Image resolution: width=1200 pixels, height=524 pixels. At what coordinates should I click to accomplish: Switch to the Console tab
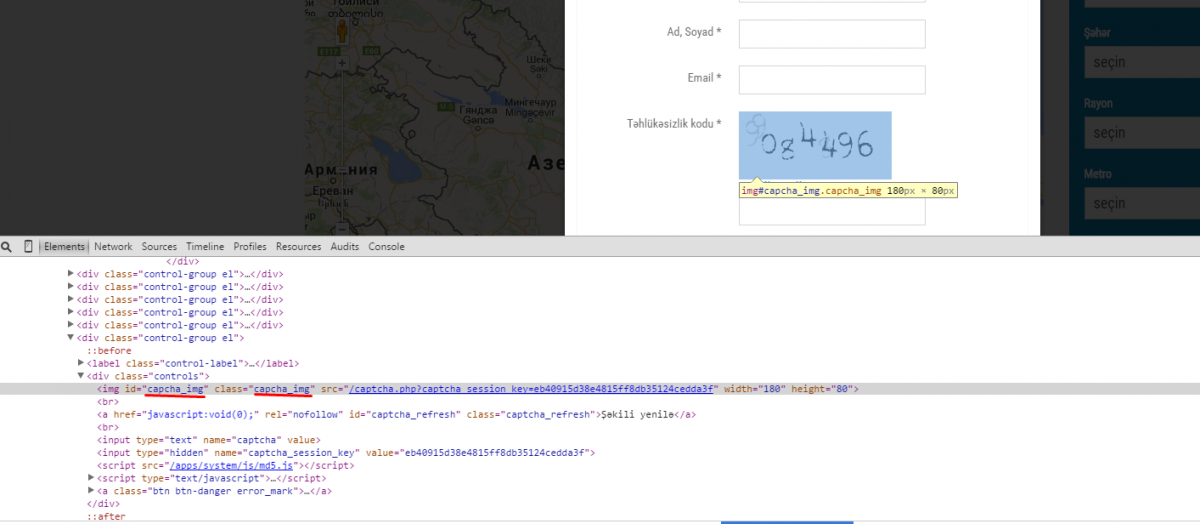point(386,247)
